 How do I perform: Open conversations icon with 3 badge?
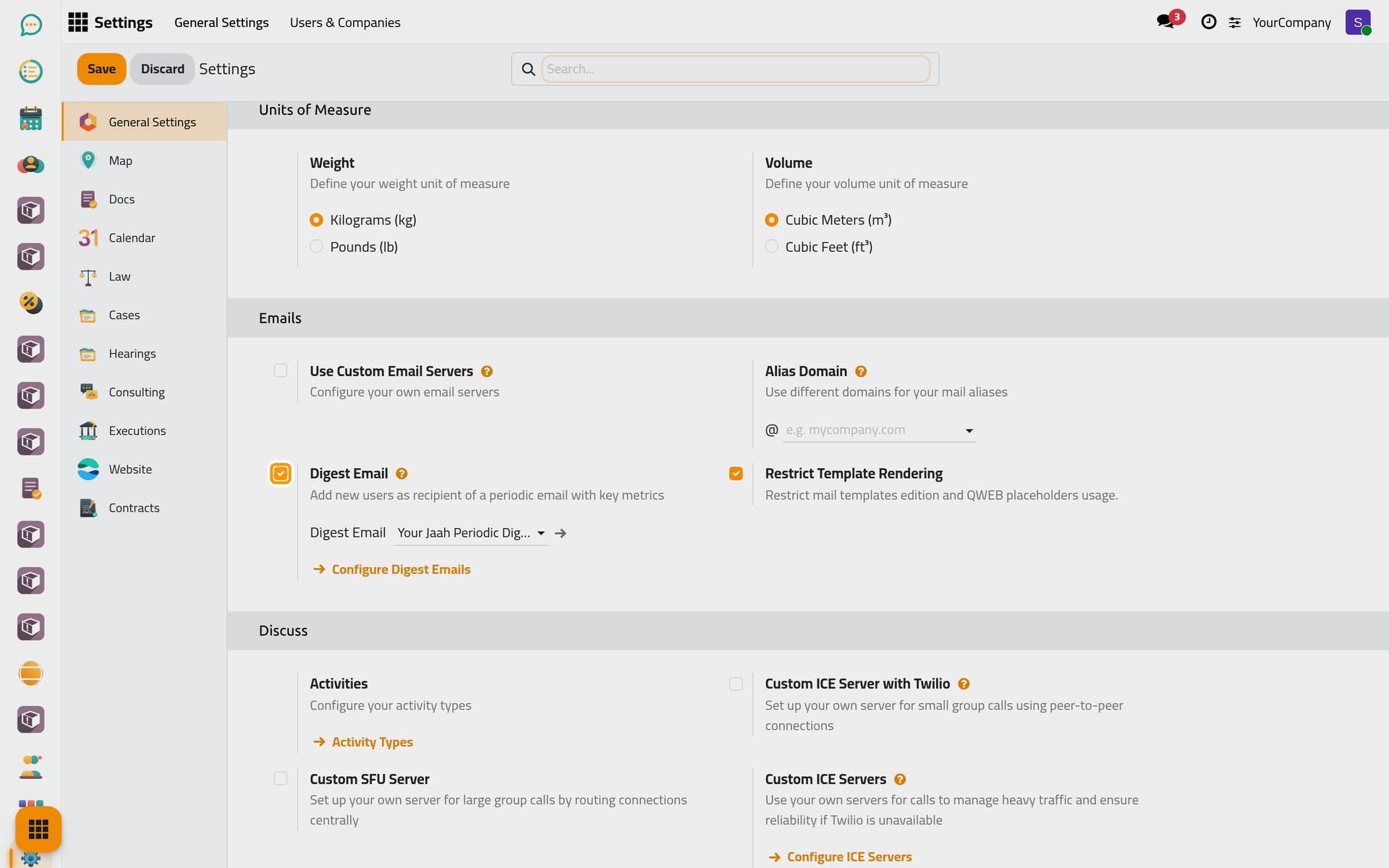[x=1165, y=22]
